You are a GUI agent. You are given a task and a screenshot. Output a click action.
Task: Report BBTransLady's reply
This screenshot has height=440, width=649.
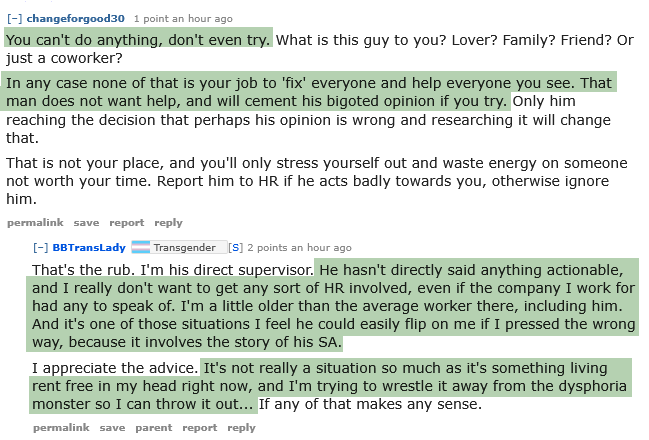tap(200, 428)
